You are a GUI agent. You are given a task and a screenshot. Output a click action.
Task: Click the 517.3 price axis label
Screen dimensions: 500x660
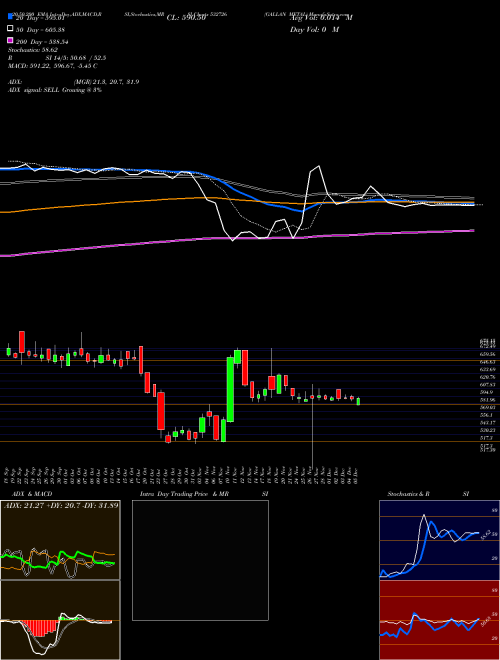click(487, 438)
